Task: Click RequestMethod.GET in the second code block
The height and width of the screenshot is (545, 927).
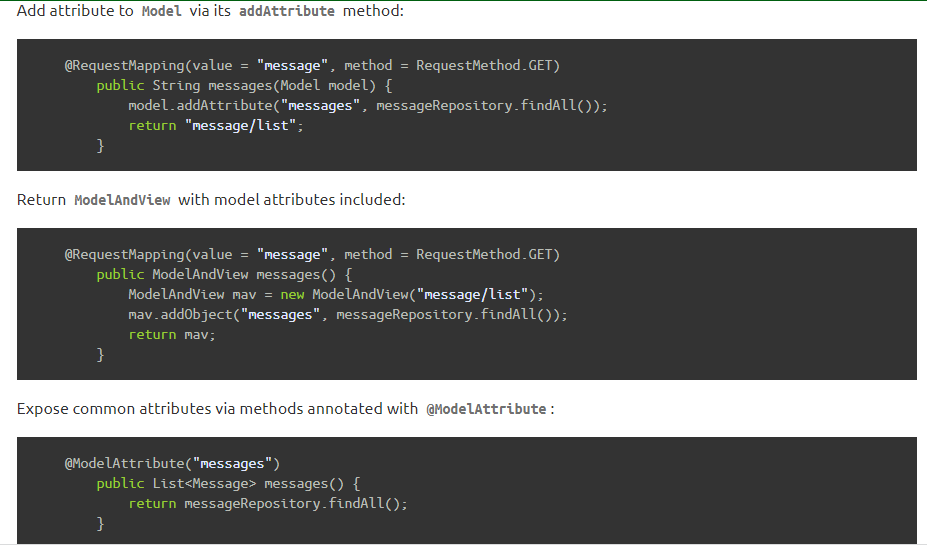Action: [x=486, y=254]
